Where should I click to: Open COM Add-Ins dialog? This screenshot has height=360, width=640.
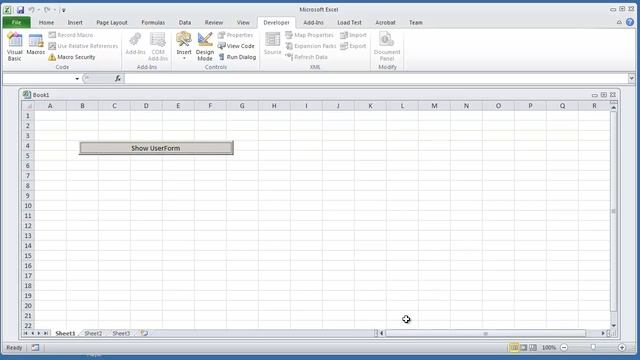point(158,47)
